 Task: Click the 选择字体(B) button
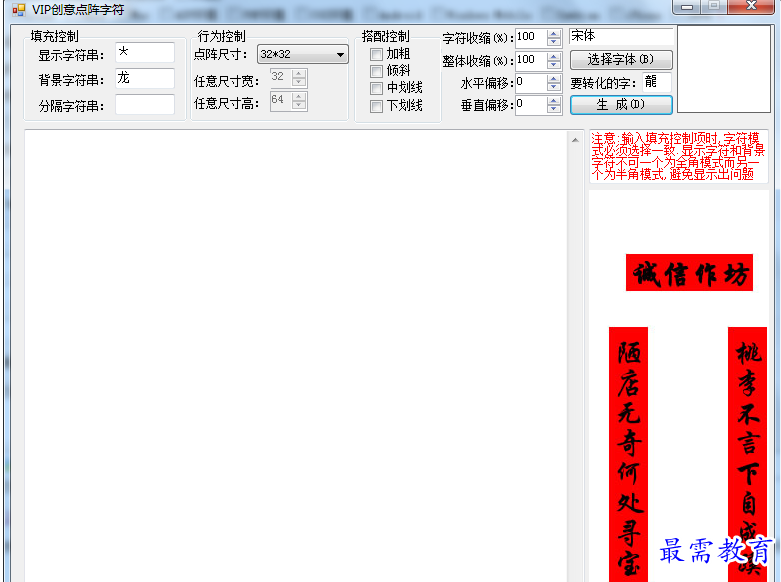point(621,60)
